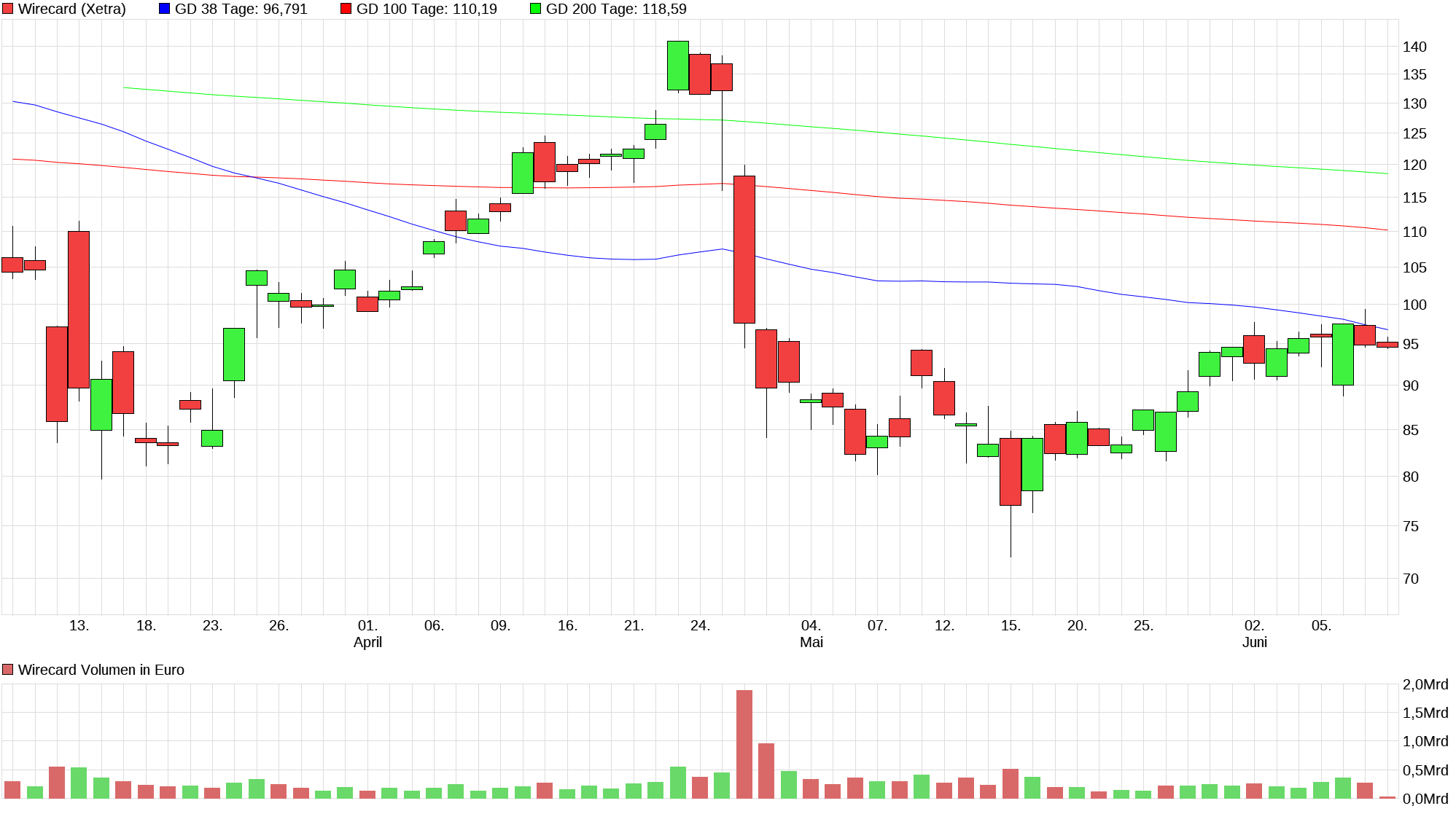1456x814 pixels.
Task: Click the GD 200 Tage: 118,59 label
Action: click(616, 9)
